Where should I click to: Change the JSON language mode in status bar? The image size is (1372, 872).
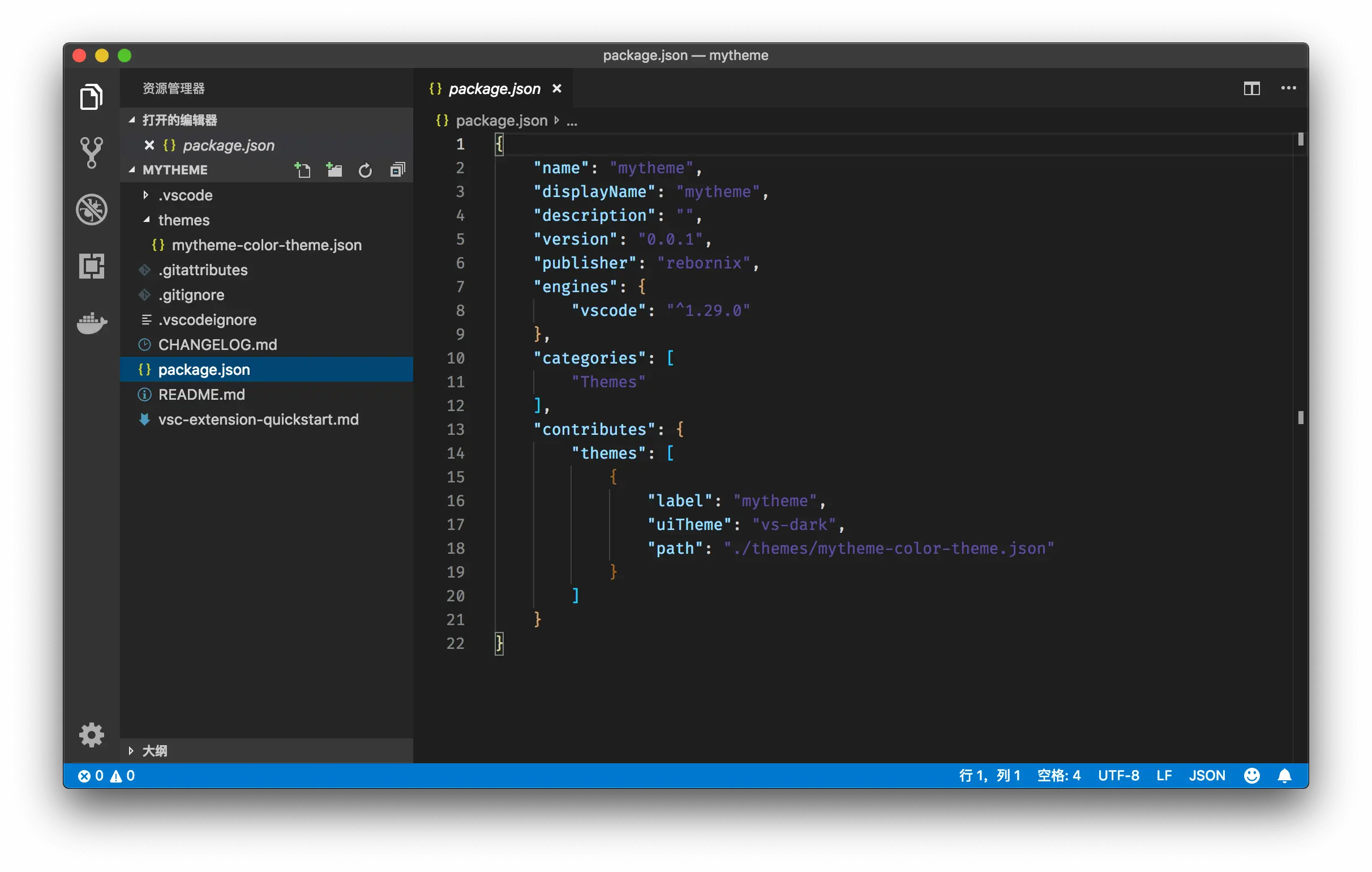click(1207, 776)
